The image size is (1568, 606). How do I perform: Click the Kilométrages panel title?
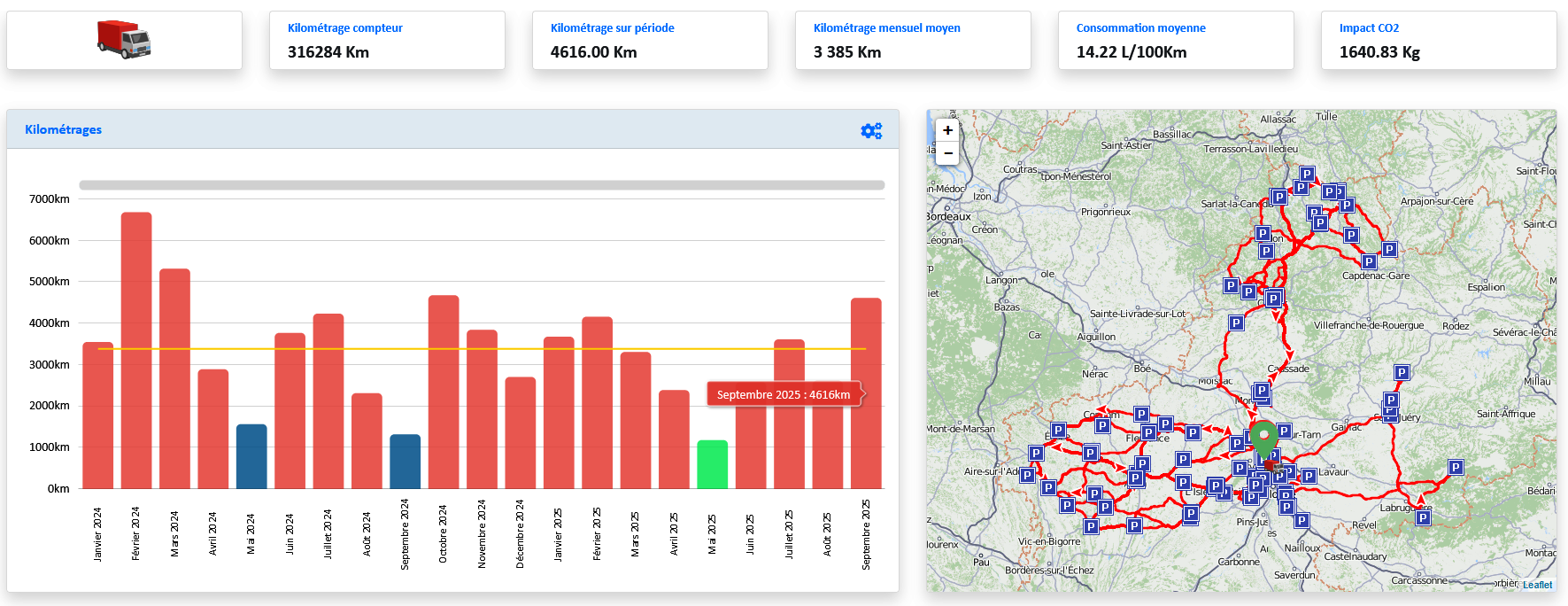click(x=63, y=129)
